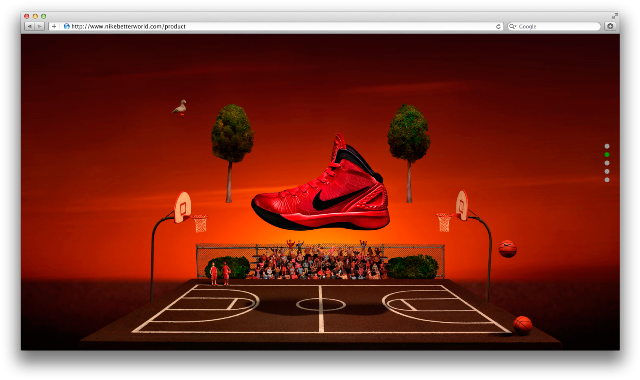Screen dimensions: 640x380
Task: Go back with the Safari back arrow
Action: tap(30, 27)
